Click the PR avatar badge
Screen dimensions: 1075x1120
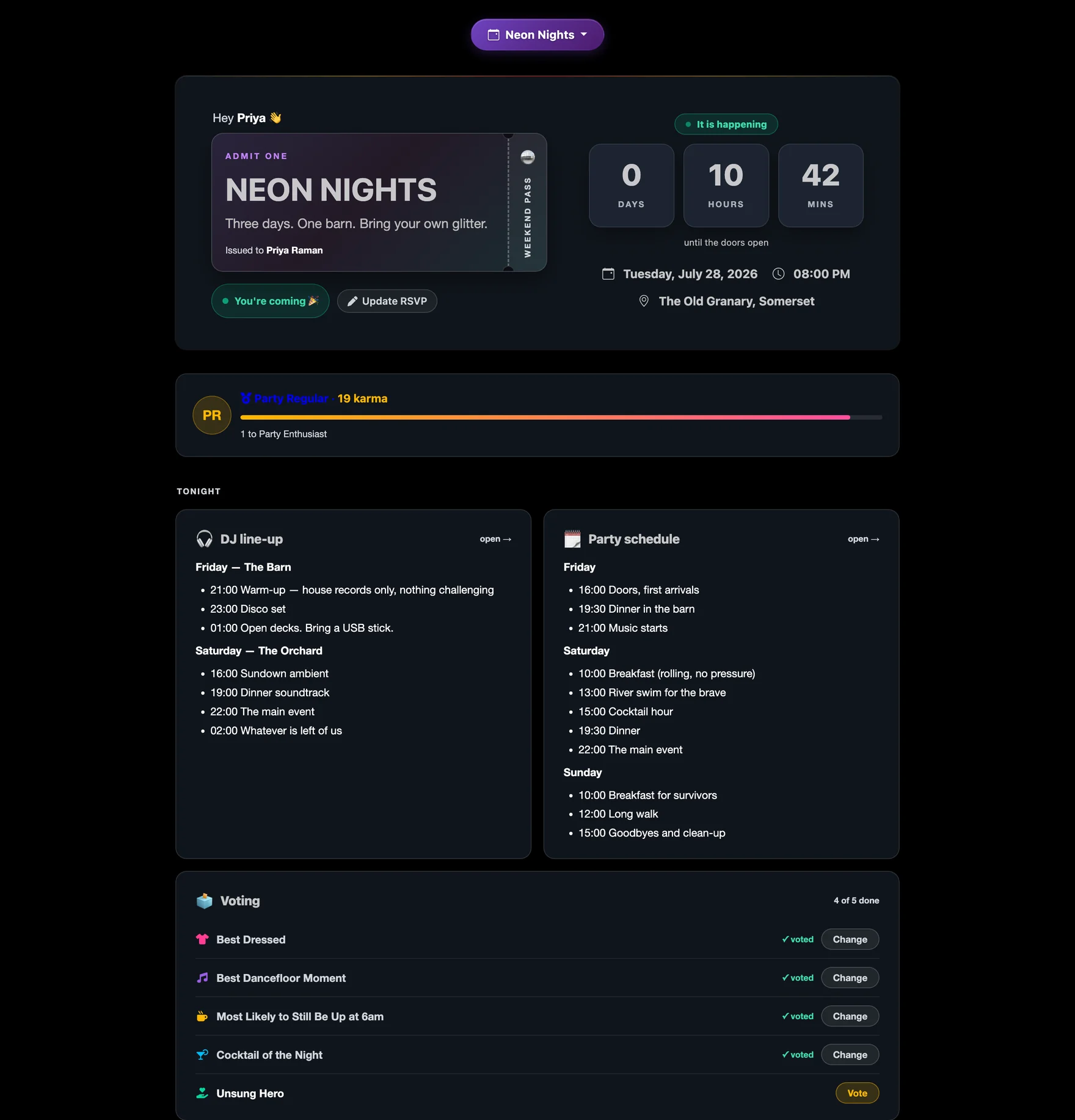212,415
